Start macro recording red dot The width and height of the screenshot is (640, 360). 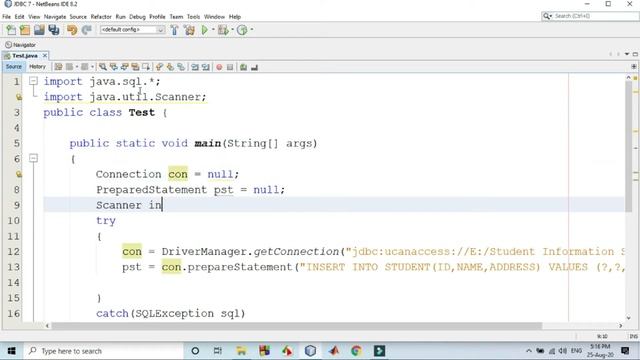pos(219,67)
